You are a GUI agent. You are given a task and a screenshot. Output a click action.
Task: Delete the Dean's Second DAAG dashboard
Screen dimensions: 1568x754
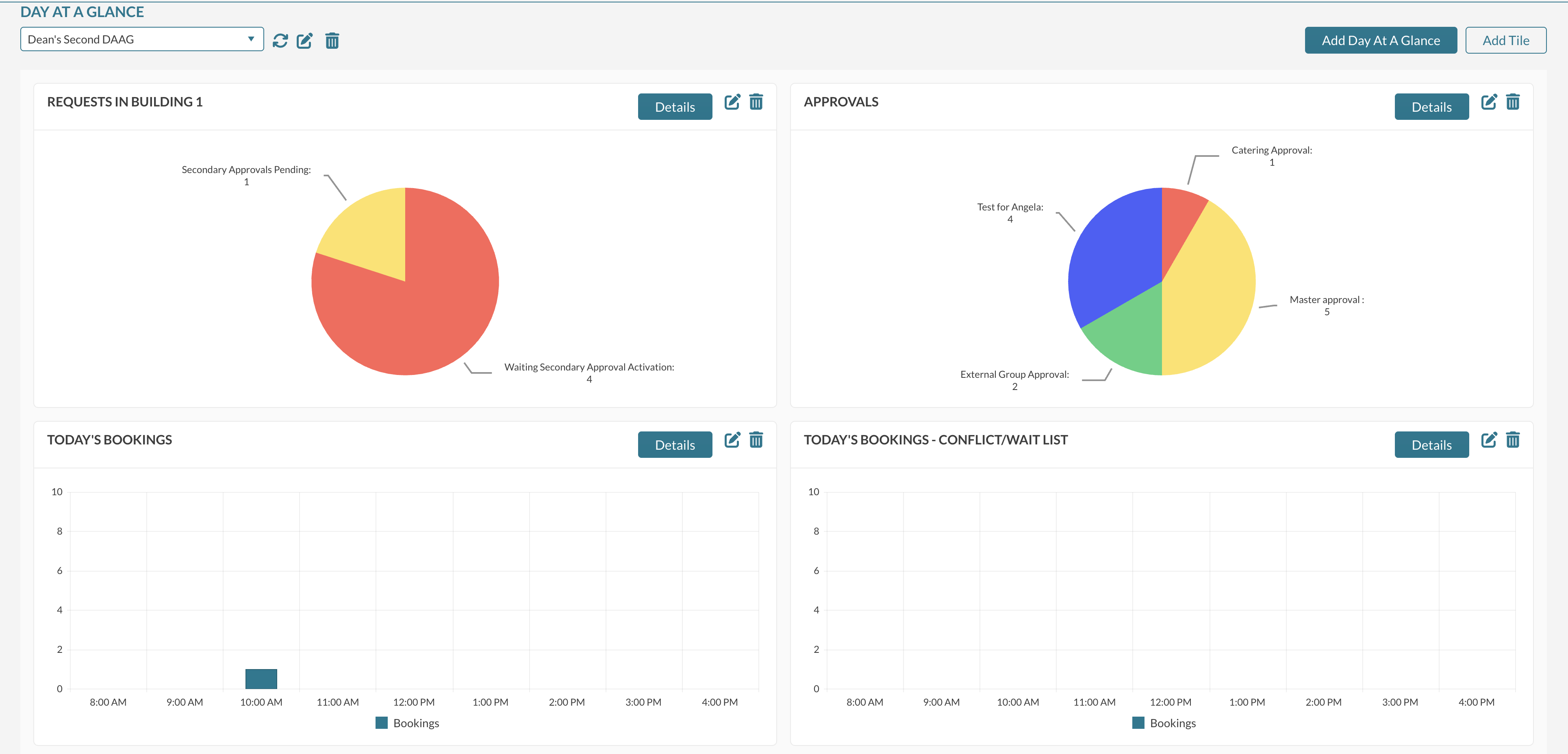click(x=332, y=41)
